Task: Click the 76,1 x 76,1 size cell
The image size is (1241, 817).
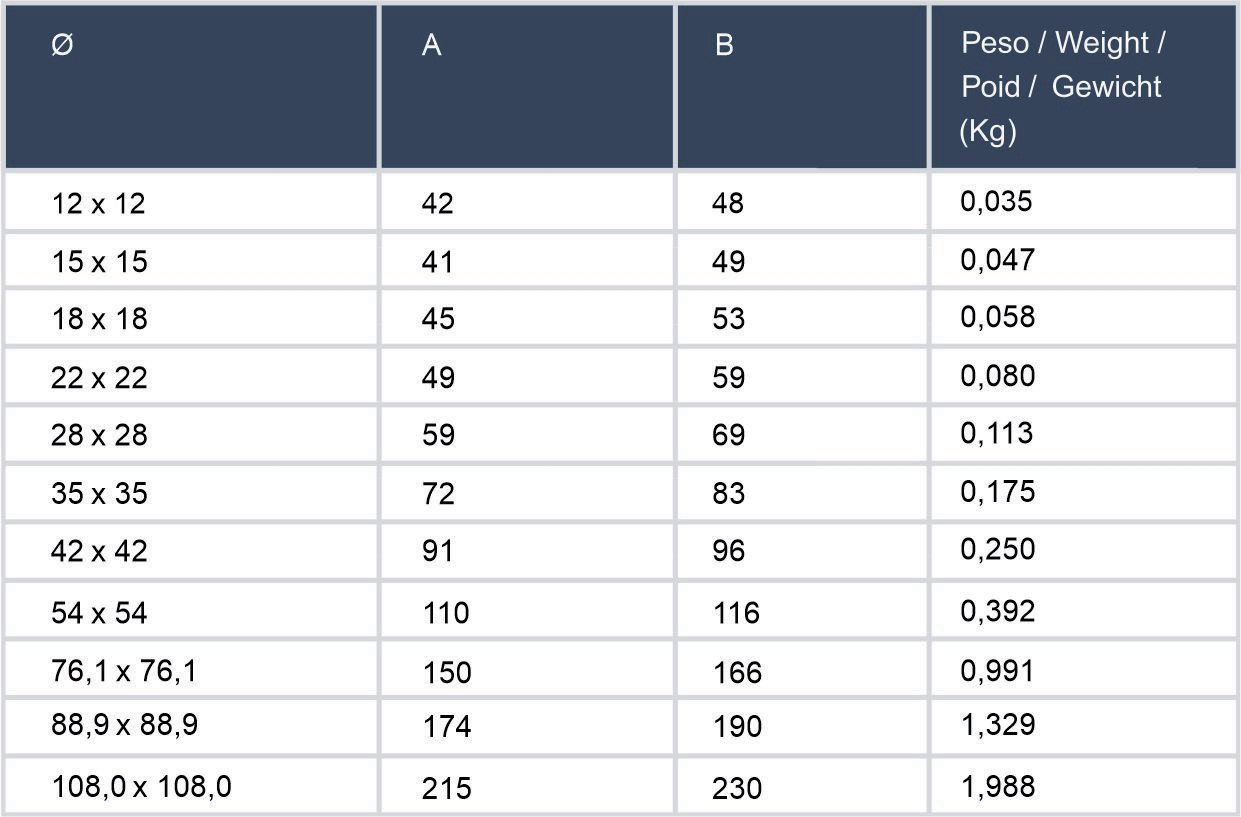Action: click(x=123, y=671)
